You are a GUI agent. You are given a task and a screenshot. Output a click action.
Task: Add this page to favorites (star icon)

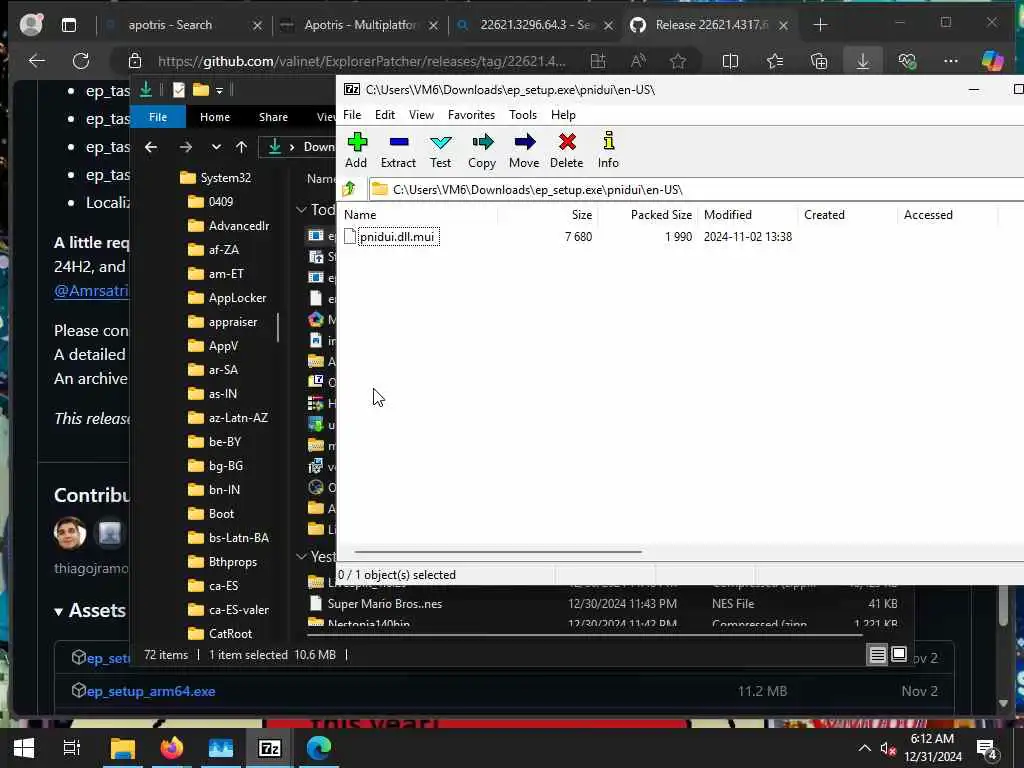pos(678,61)
